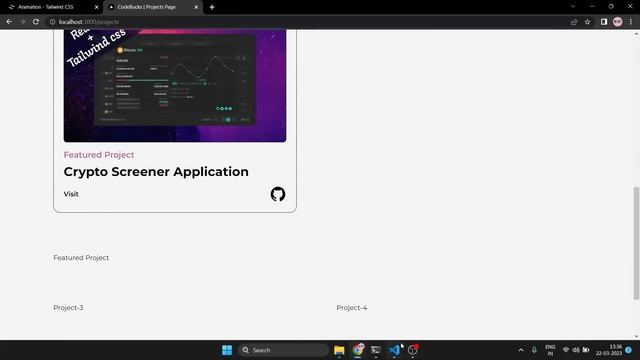Show hidden system tray icons
The height and width of the screenshot is (360, 640).
521,350
